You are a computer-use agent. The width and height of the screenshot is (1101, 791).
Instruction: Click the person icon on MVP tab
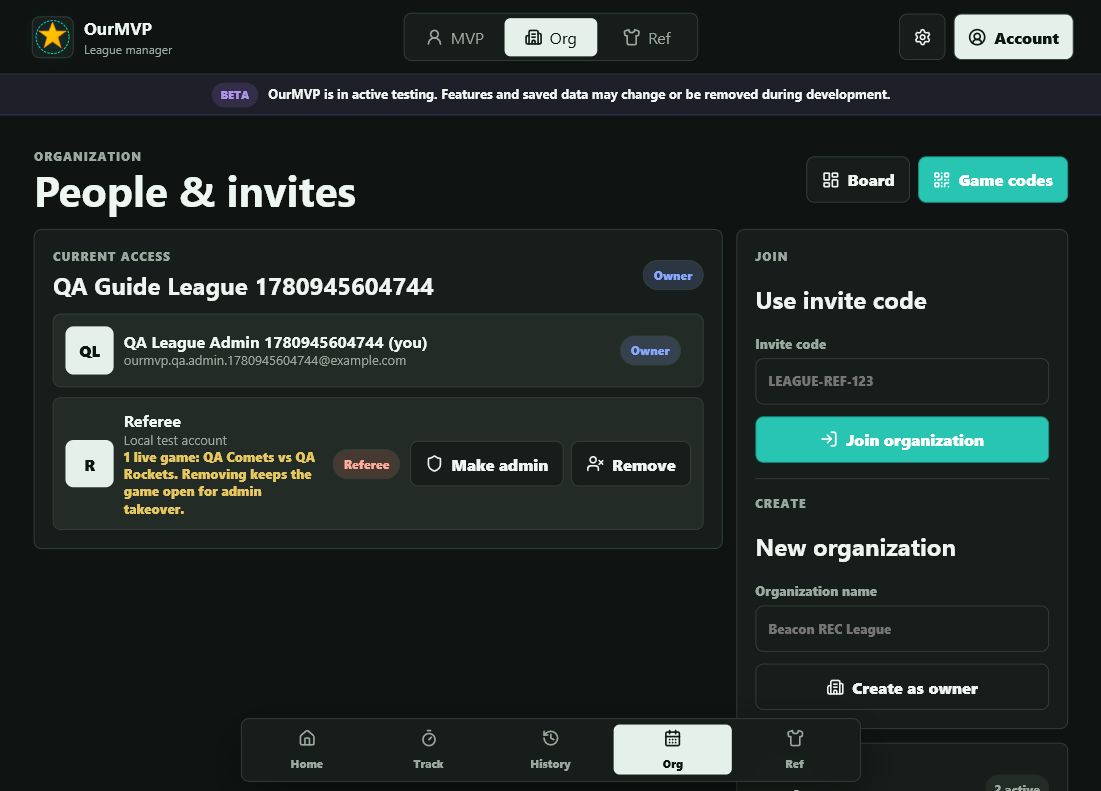[435, 37]
